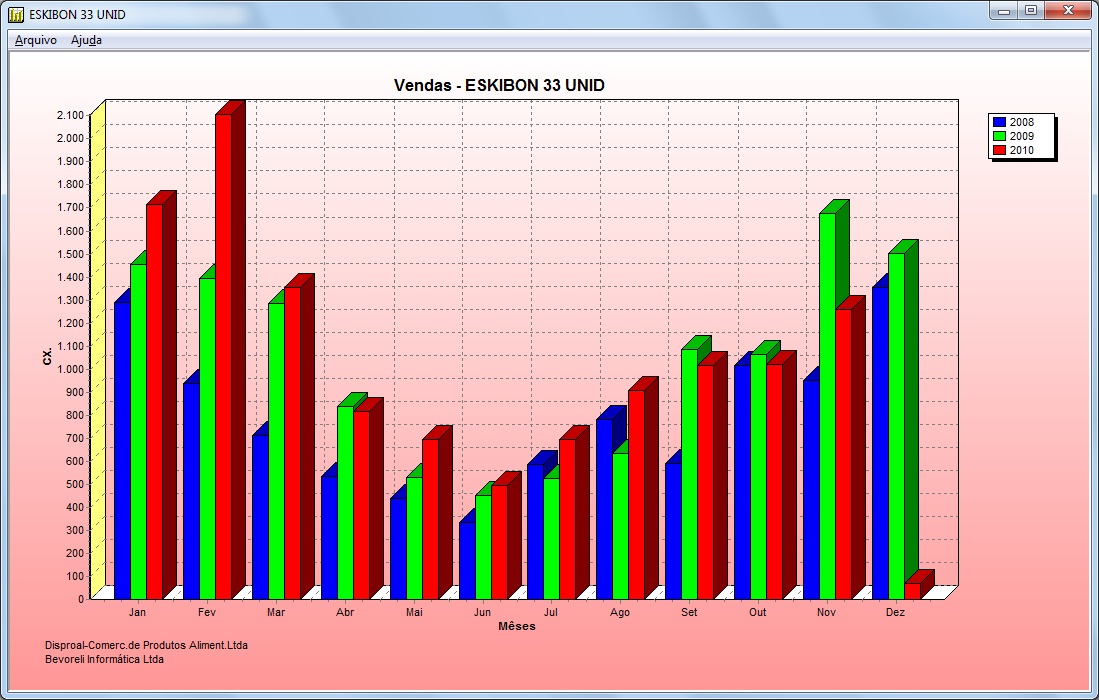Select the red 2010 bar for Mar
This screenshot has width=1099, height=700.
292,443
